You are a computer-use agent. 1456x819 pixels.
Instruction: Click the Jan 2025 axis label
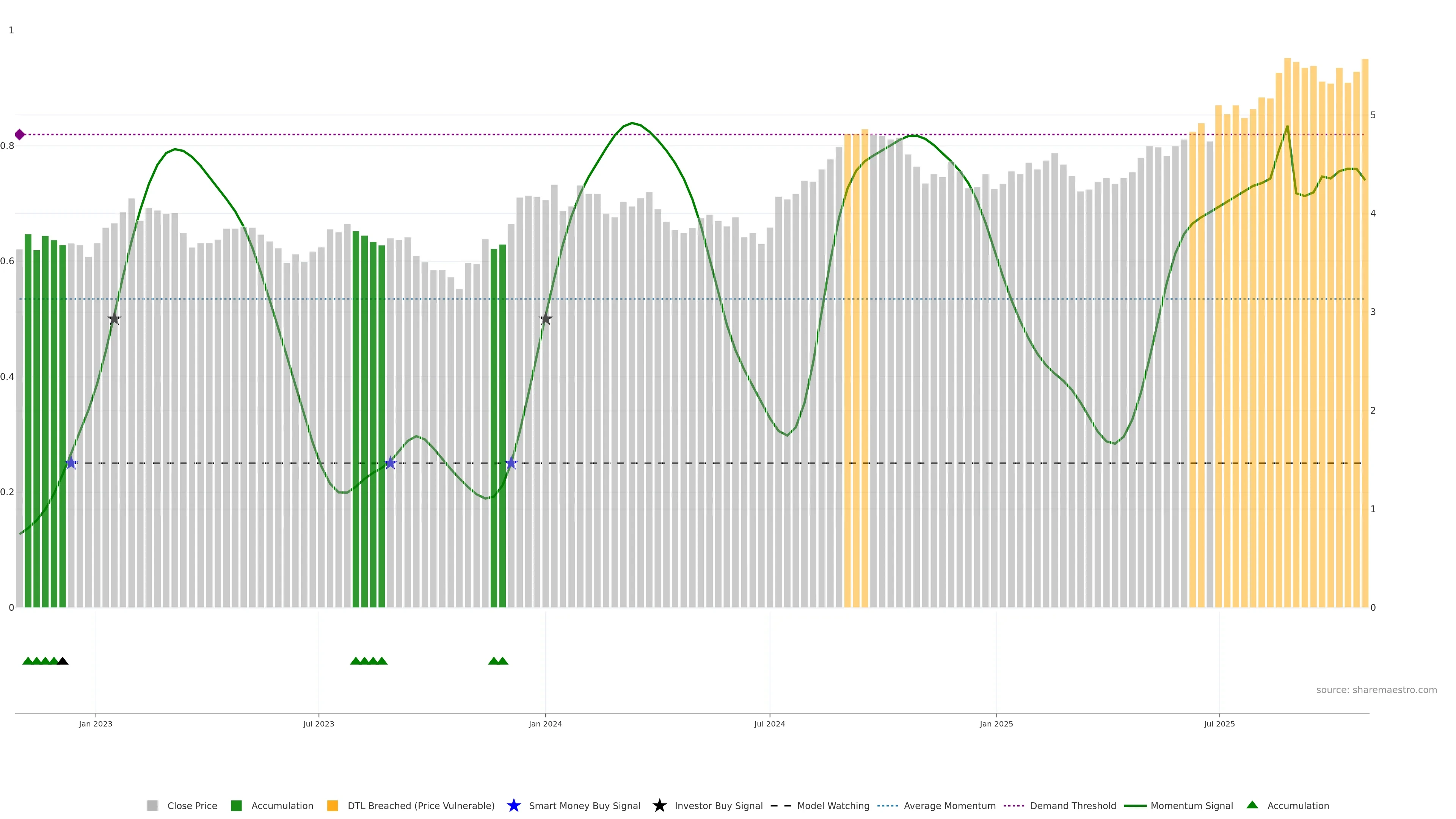tap(996, 723)
